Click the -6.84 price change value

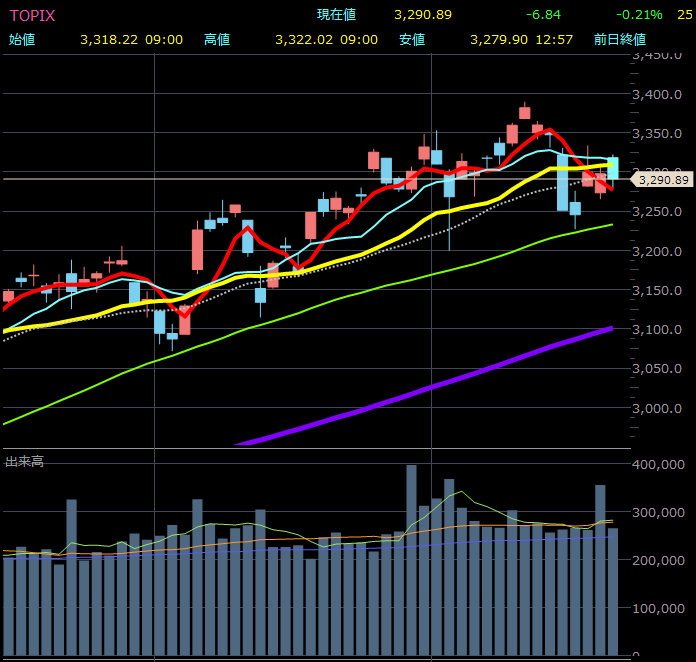click(x=547, y=15)
